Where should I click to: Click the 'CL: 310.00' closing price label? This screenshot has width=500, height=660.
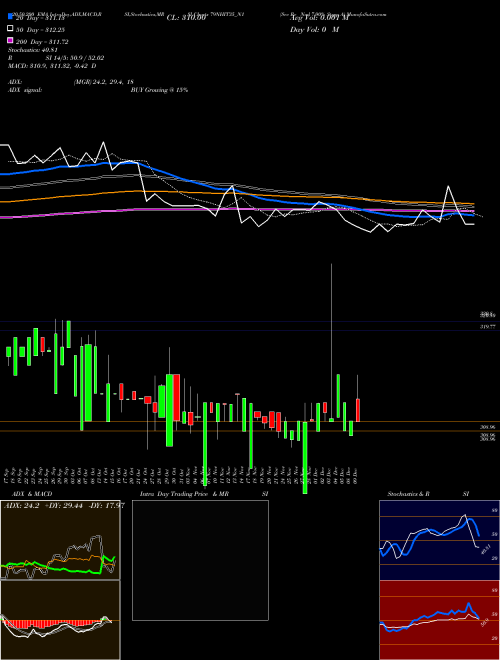tap(186, 18)
